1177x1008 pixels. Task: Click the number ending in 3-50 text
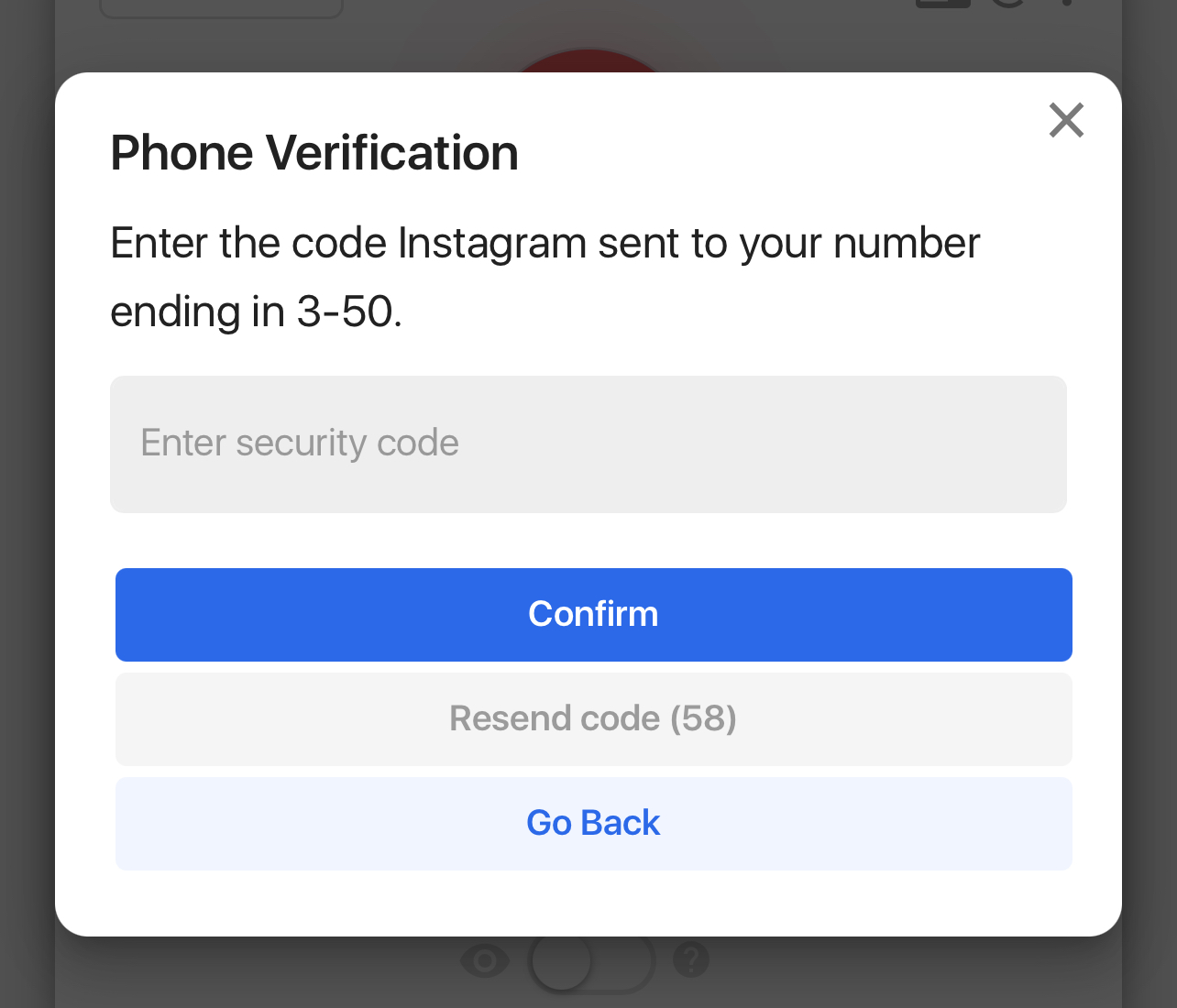[257, 312]
